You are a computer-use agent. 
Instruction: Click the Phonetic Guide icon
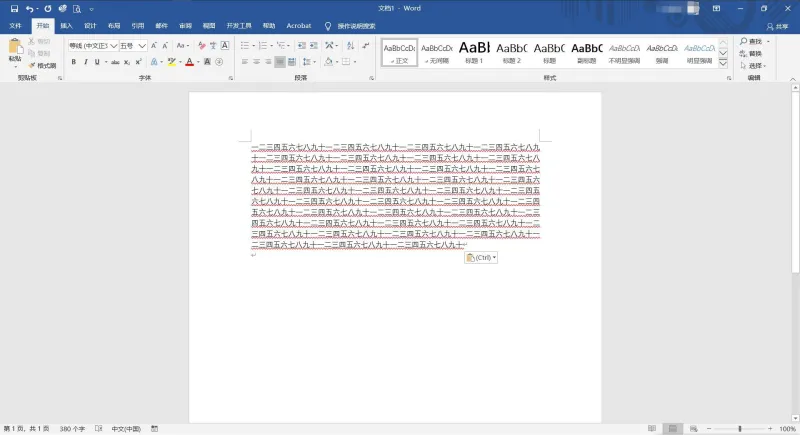pyautogui.click(x=213, y=46)
